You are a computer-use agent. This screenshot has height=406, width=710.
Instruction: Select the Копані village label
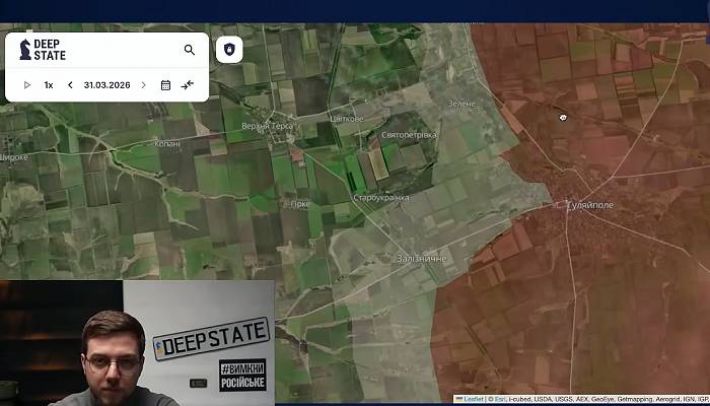click(x=167, y=144)
